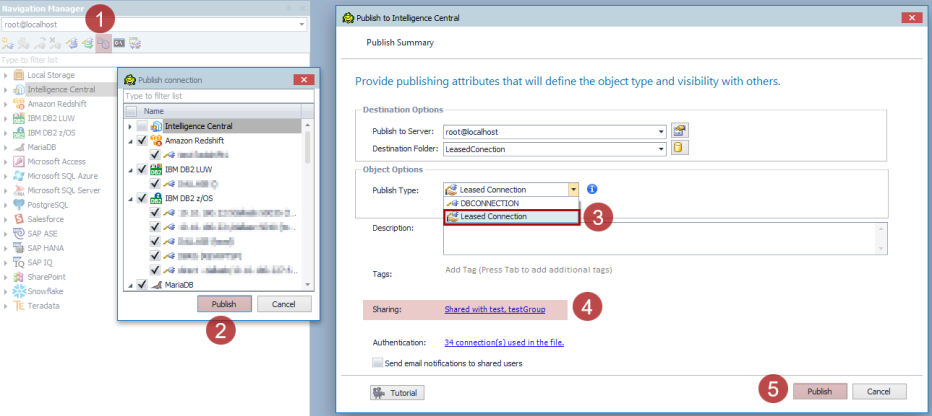
Task: Open the Publish Type dropdown arrow
Action: 574,190
